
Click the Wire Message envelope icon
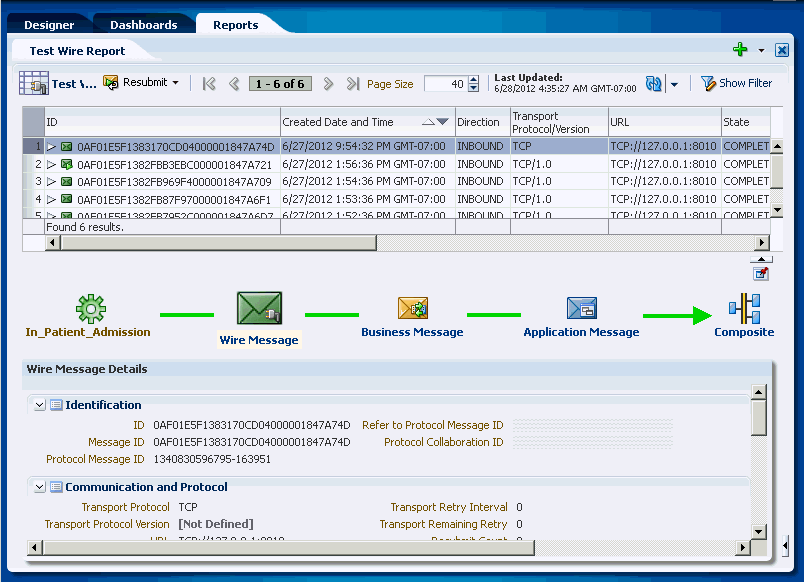(259, 308)
